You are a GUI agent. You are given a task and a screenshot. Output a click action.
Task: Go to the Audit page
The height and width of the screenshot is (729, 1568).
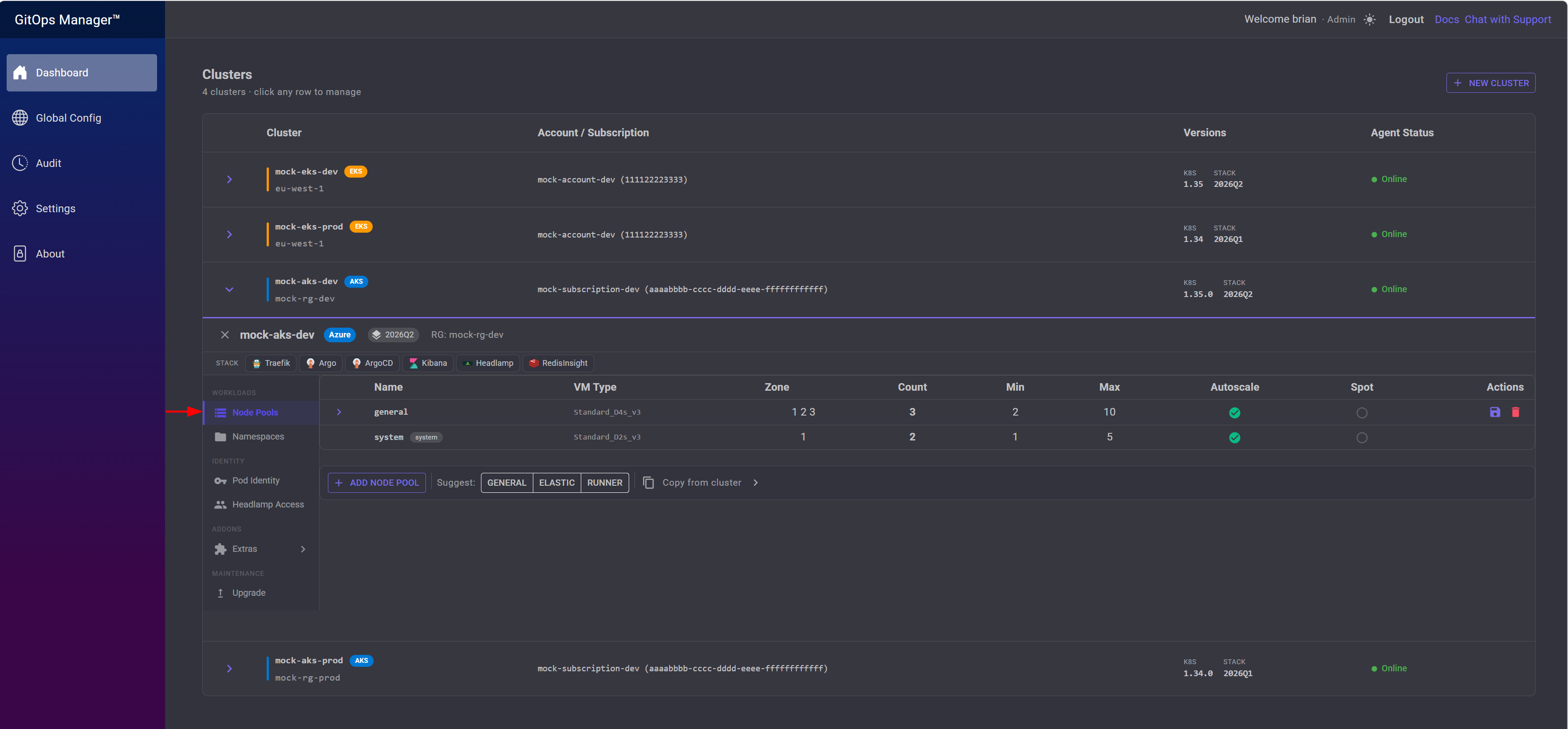(x=82, y=163)
